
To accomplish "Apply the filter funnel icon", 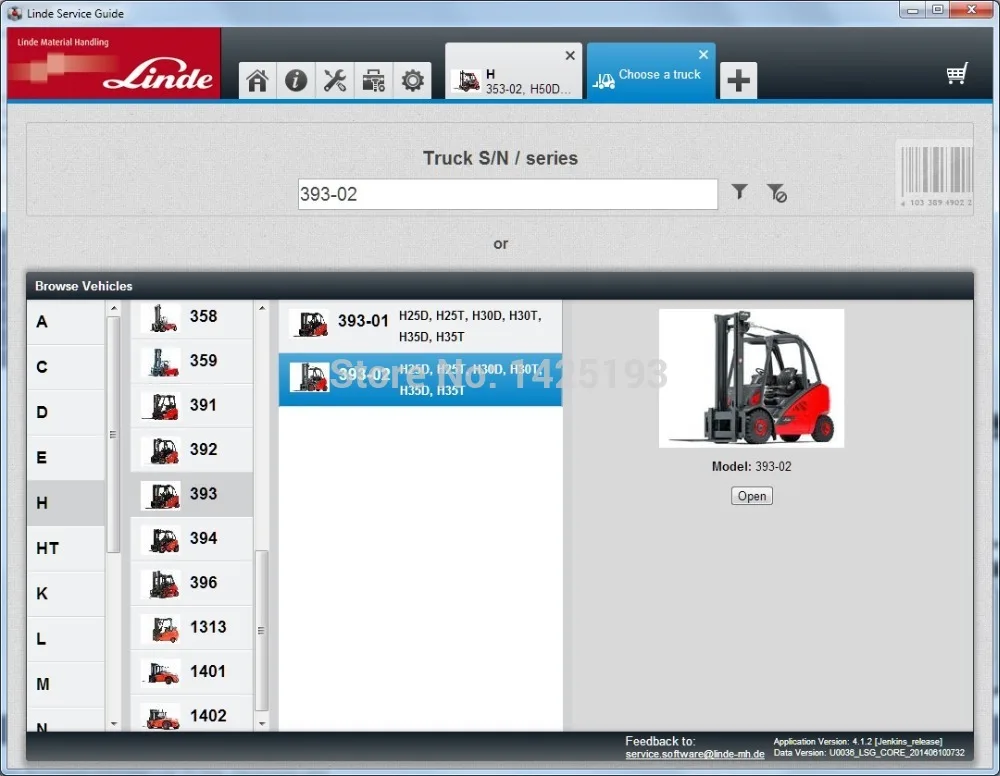I will 739,191.
